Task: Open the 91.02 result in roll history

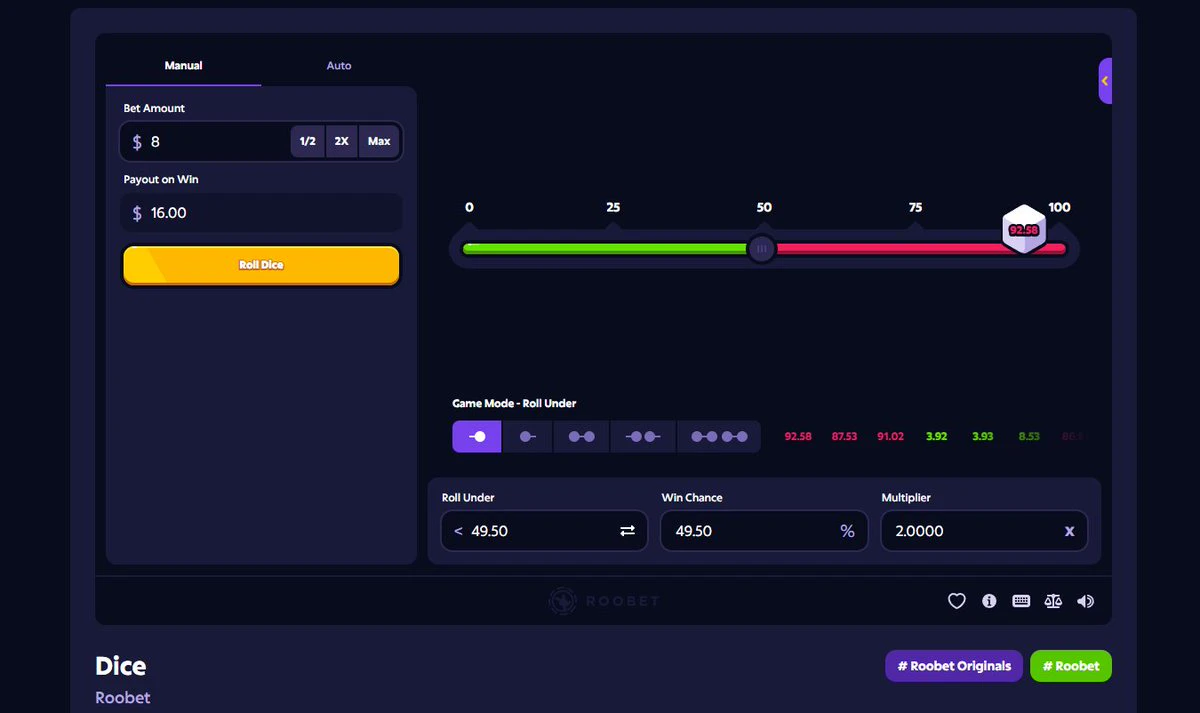Action: click(x=890, y=437)
